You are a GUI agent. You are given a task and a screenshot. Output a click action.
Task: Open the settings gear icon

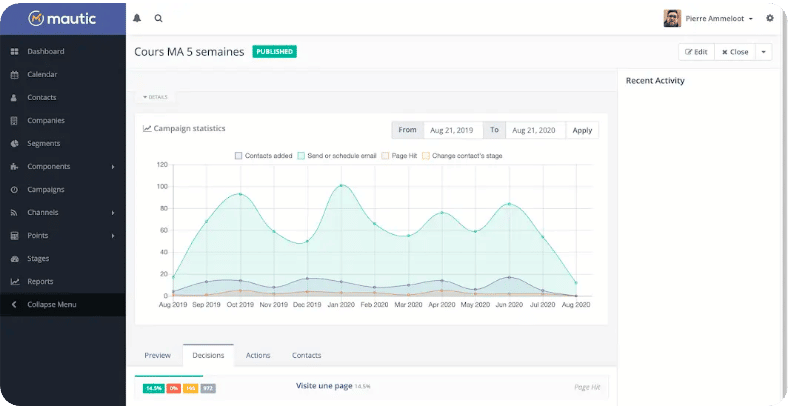click(769, 18)
